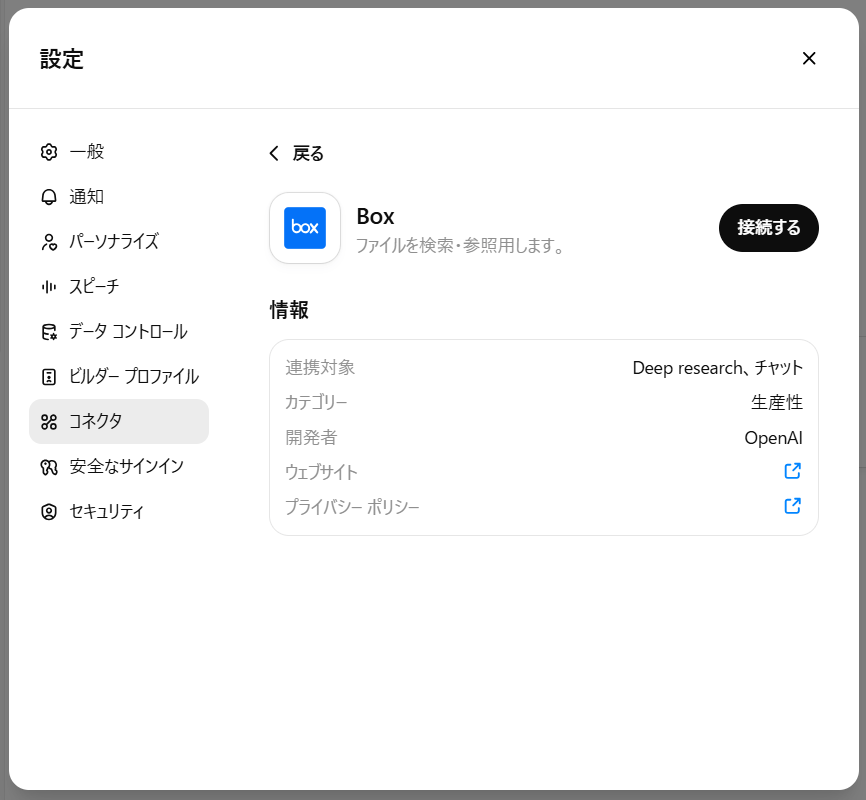This screenshot has height=800, width=866.
Task: Click the 開発者 OpenAI value
Action: pos(773,438)
